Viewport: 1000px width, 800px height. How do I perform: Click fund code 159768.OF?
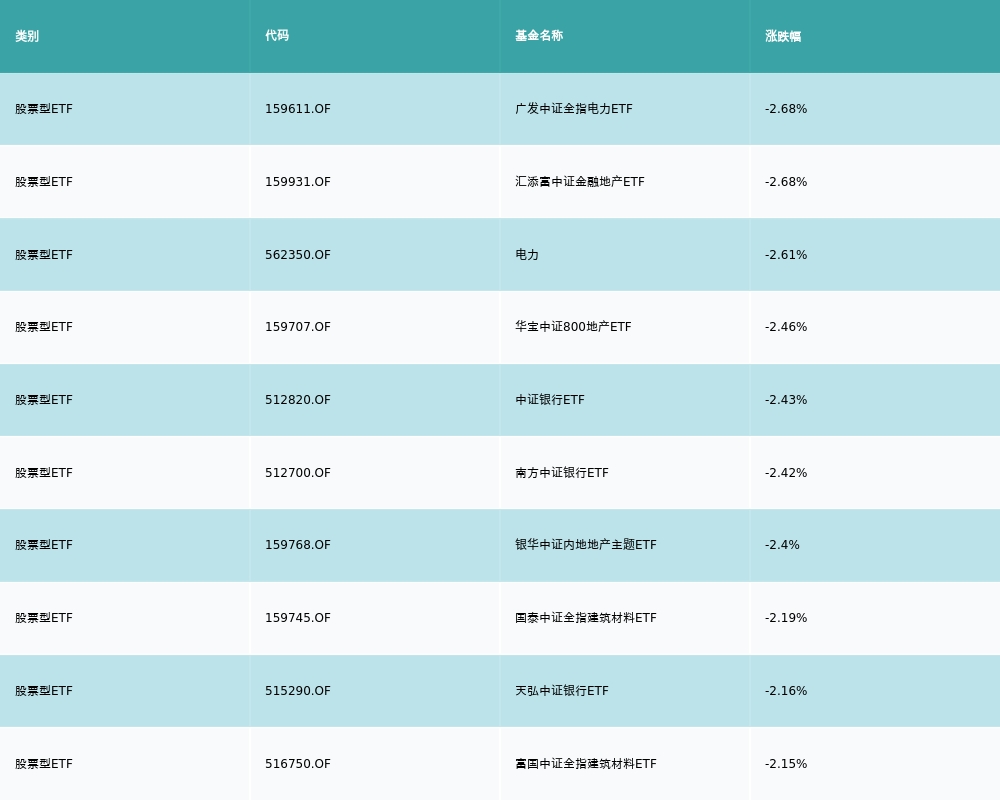(x=297, y=545)
